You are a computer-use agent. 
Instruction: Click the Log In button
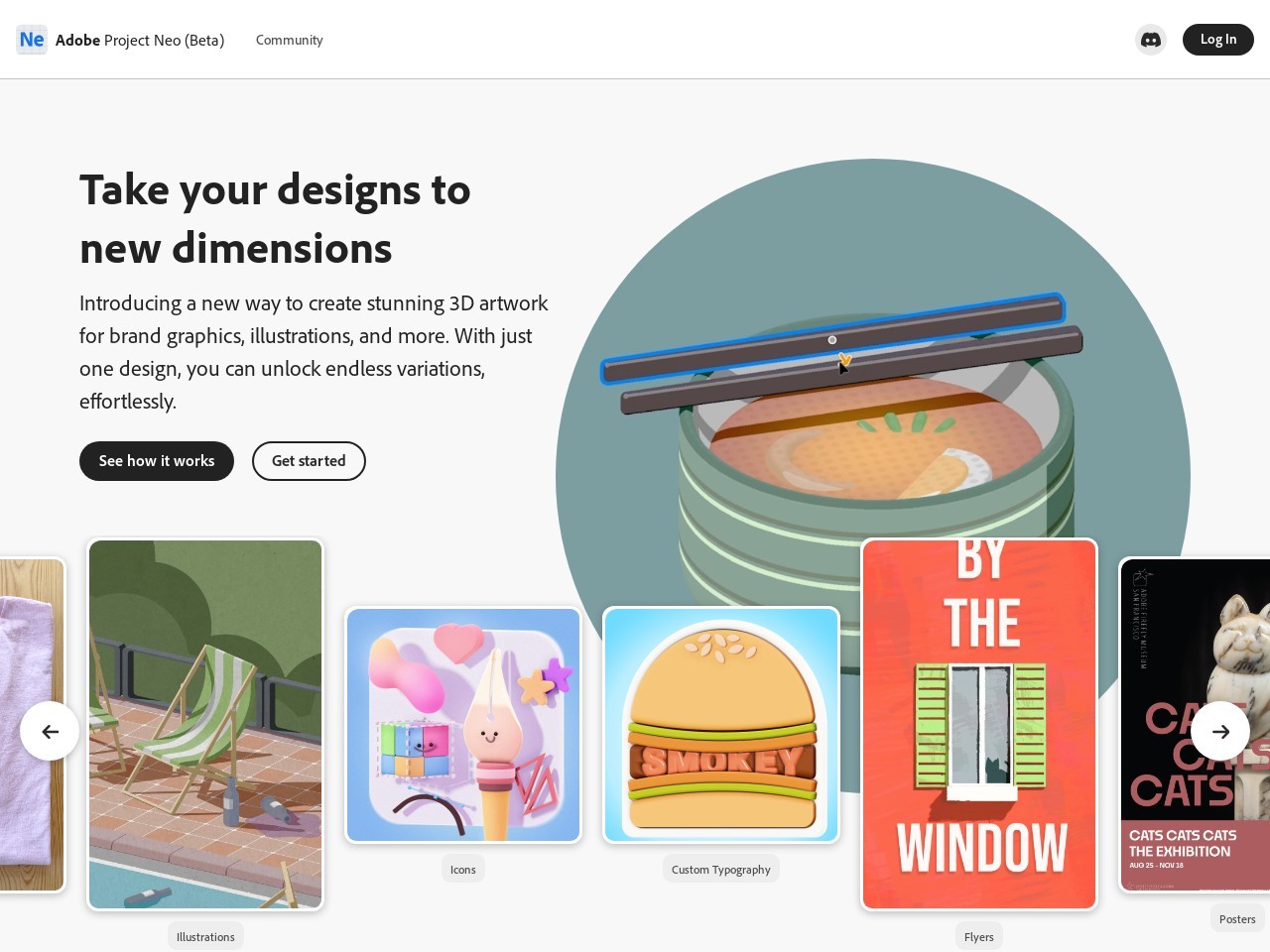click(x=1218, y=40)
